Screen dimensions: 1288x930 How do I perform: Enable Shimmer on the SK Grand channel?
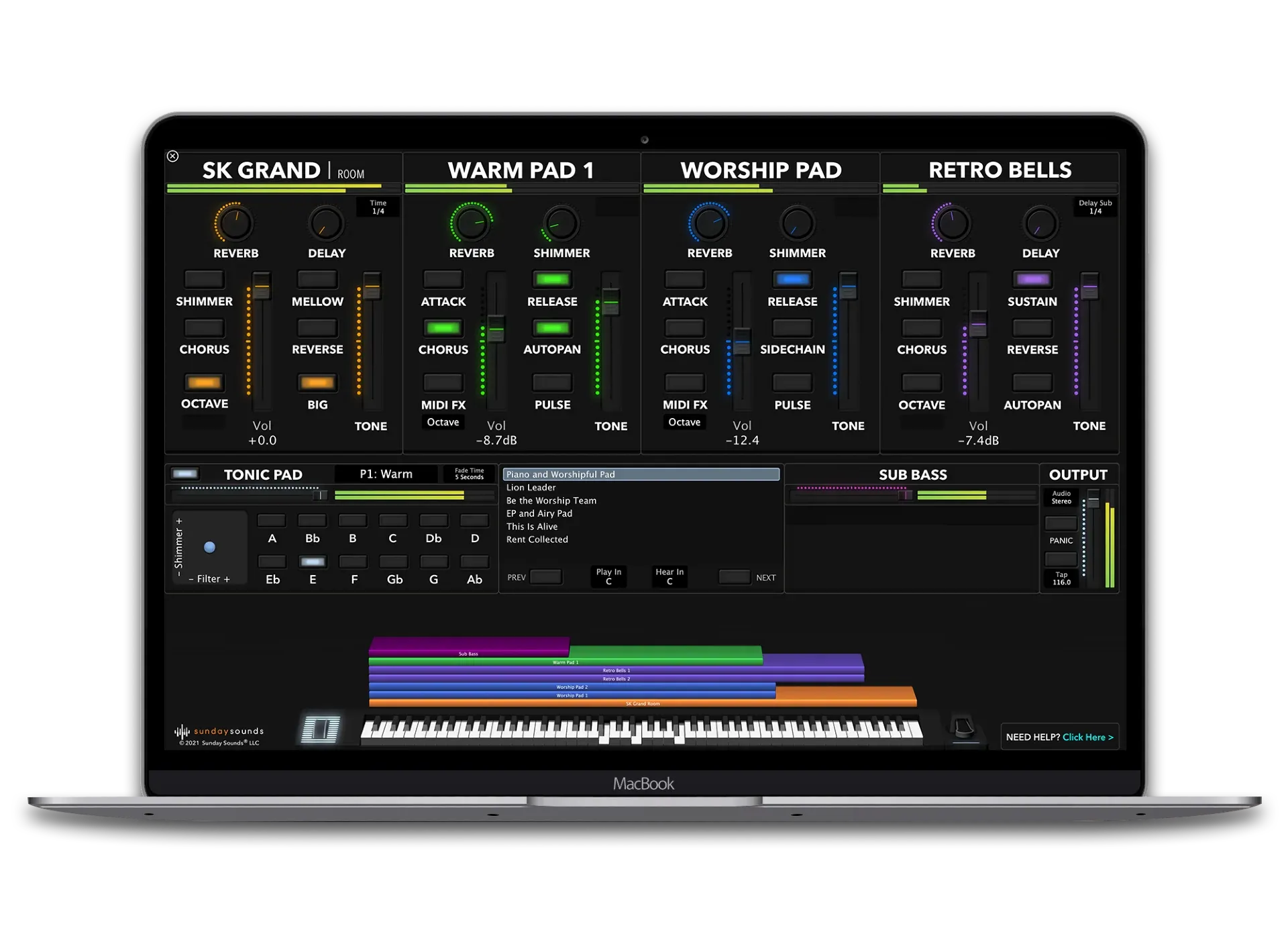pos(203,279)
